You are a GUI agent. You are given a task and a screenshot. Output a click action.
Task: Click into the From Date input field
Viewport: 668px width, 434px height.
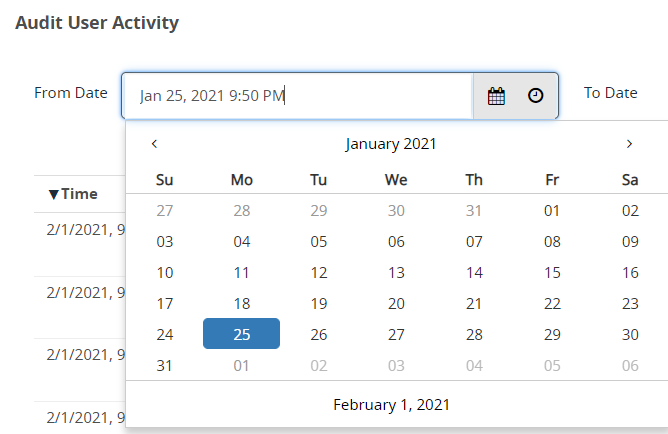pos(298,96)
